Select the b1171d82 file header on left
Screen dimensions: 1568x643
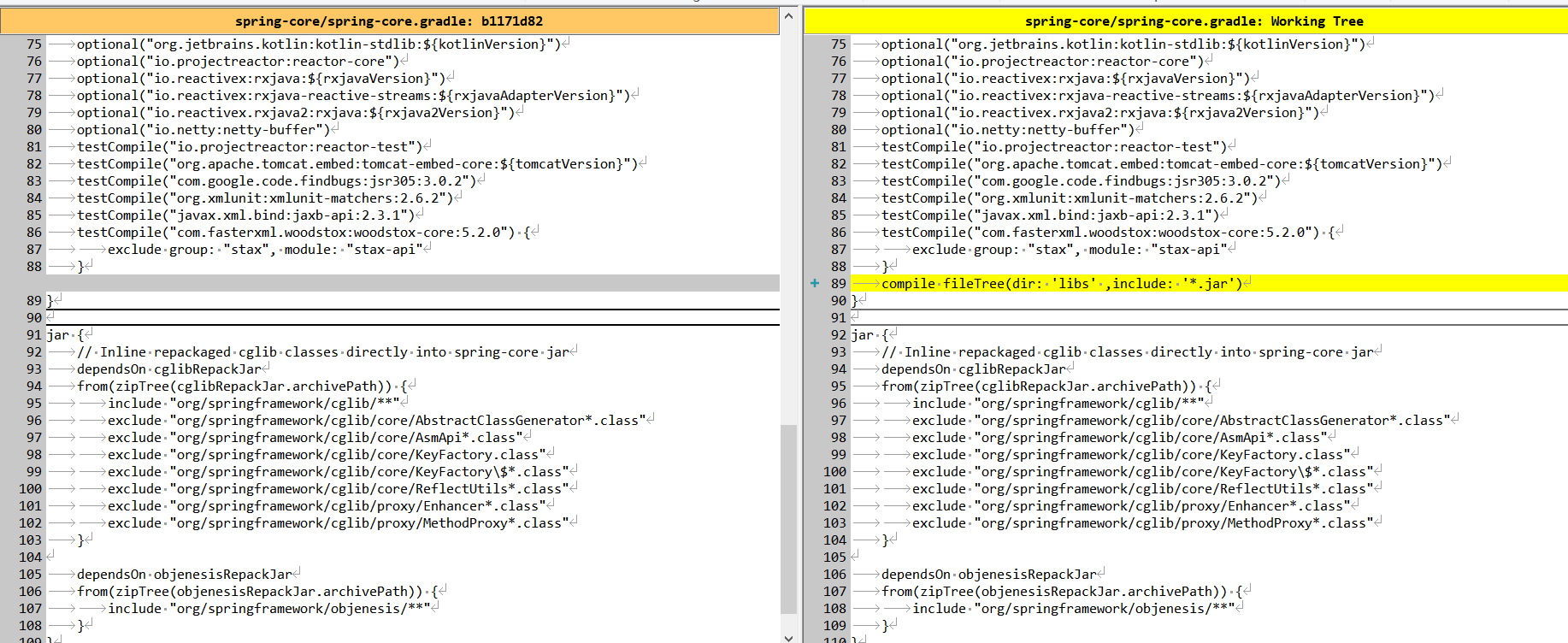[389, 21]
